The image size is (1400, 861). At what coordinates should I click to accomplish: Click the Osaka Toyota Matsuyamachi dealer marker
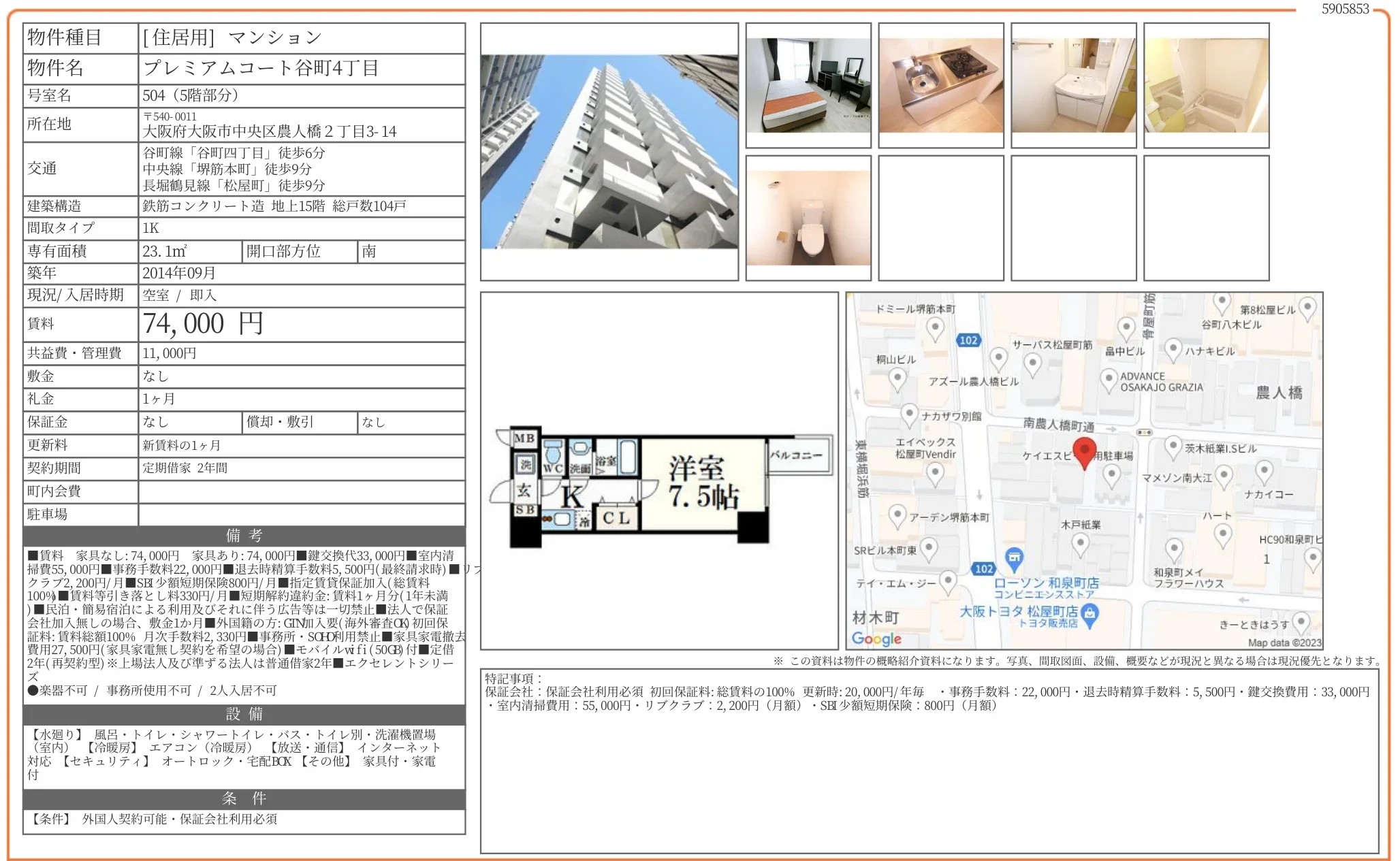(x=1090, y=615)
